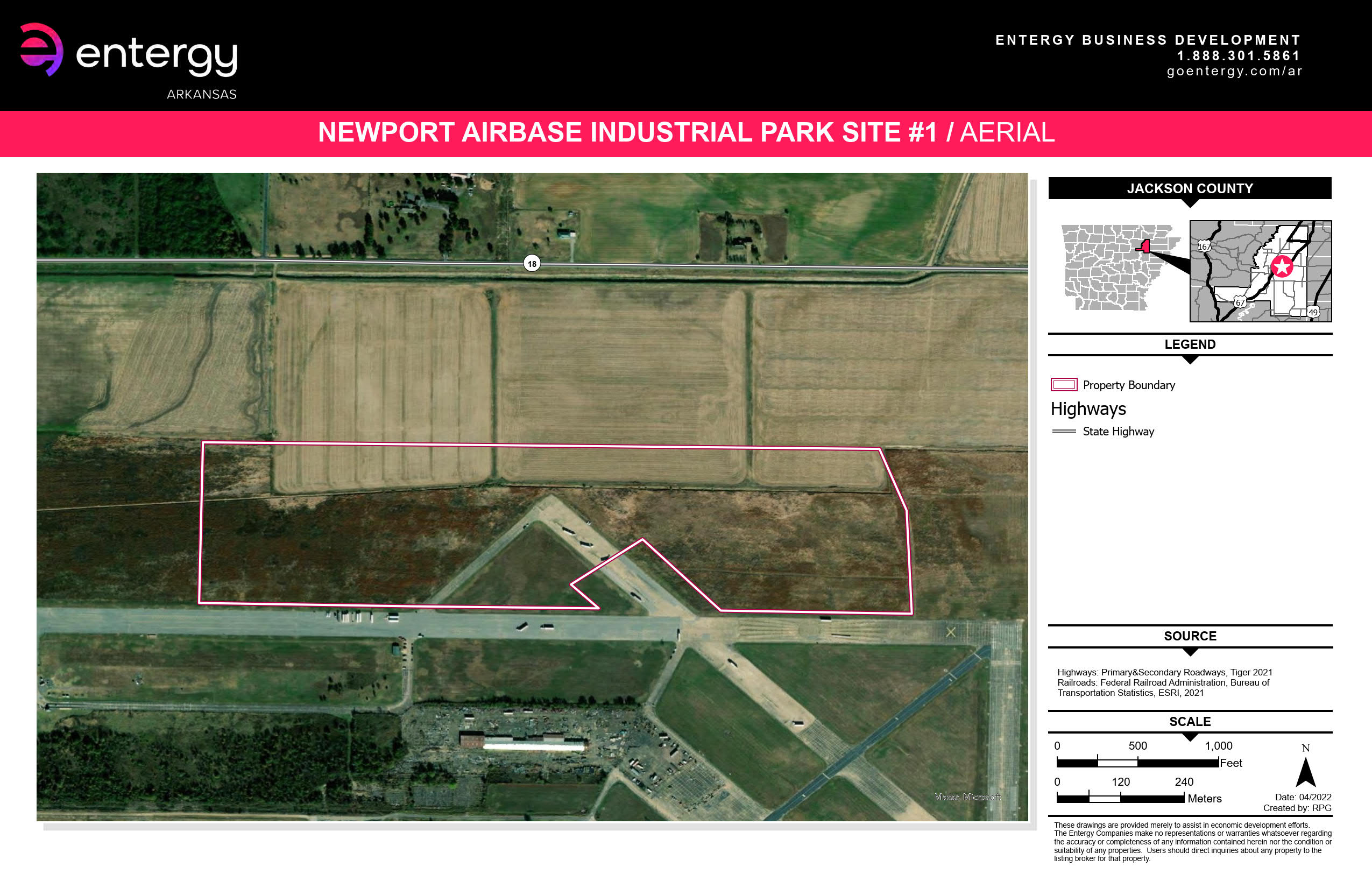Image resolution: width=1372 pixels, height=888 pixels.
Task: Click the Source section heading
Action: [x=1189, y=636]
